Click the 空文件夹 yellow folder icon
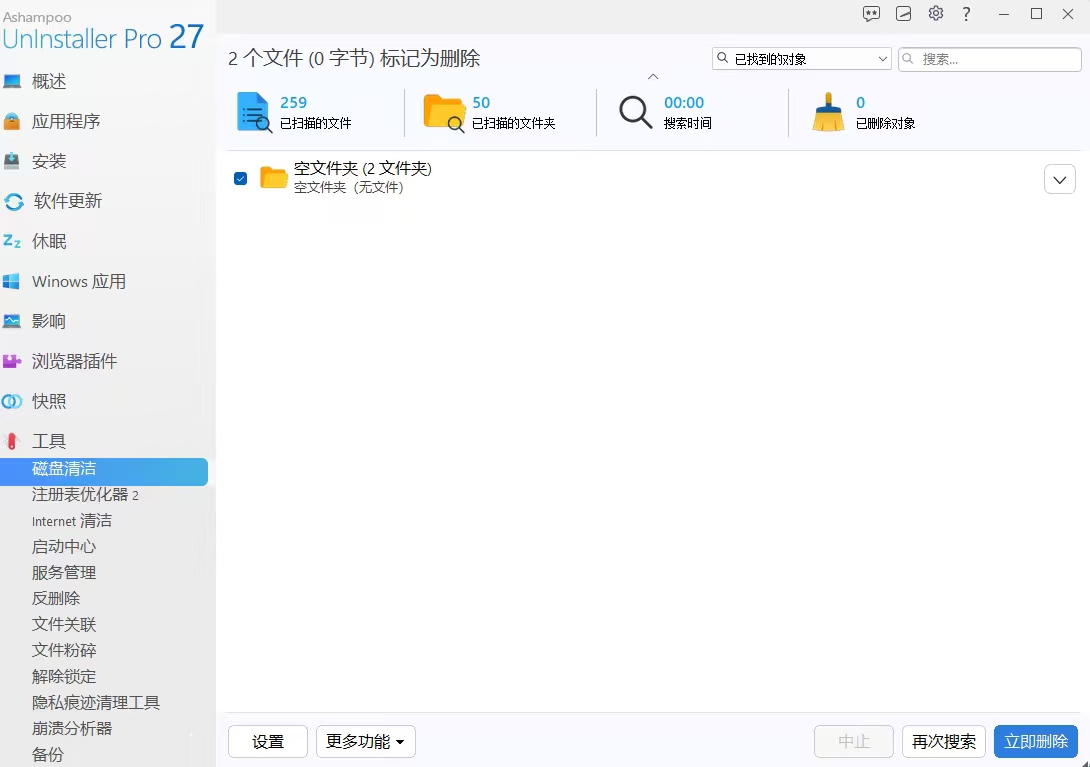The width and height of the screenshot is (1090, 767). point(274,178)
